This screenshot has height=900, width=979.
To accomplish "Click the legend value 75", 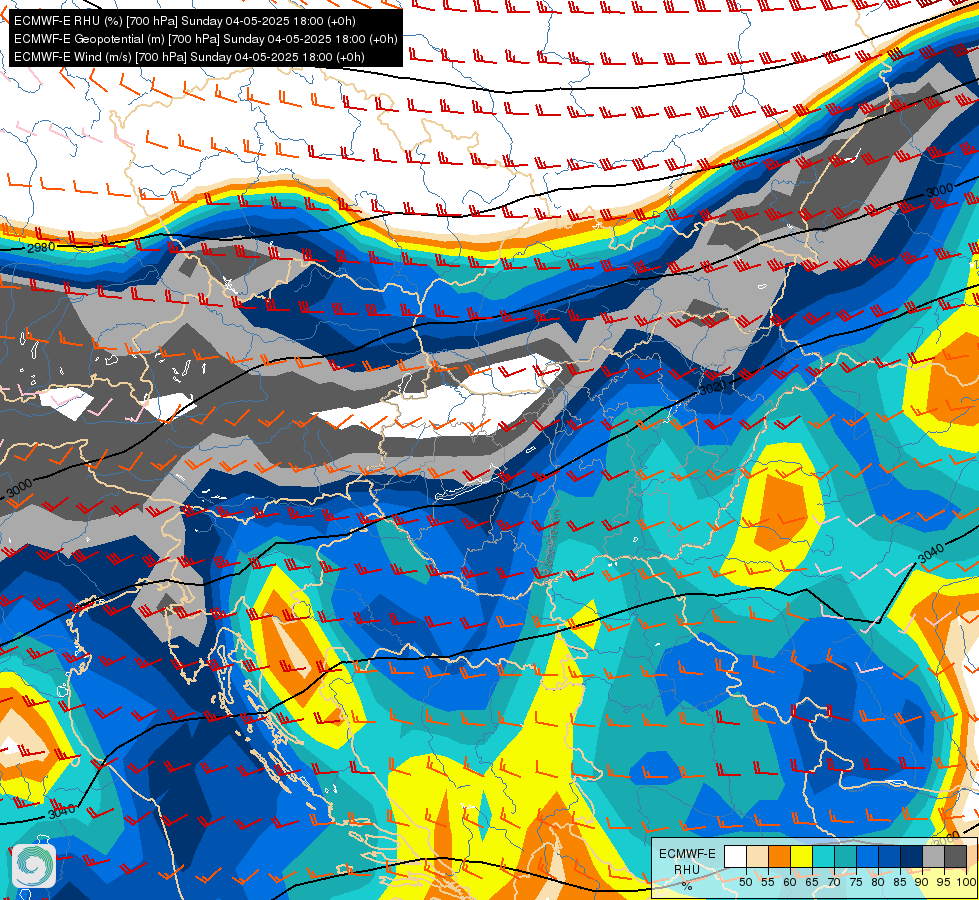I will [x=856, y=882].
